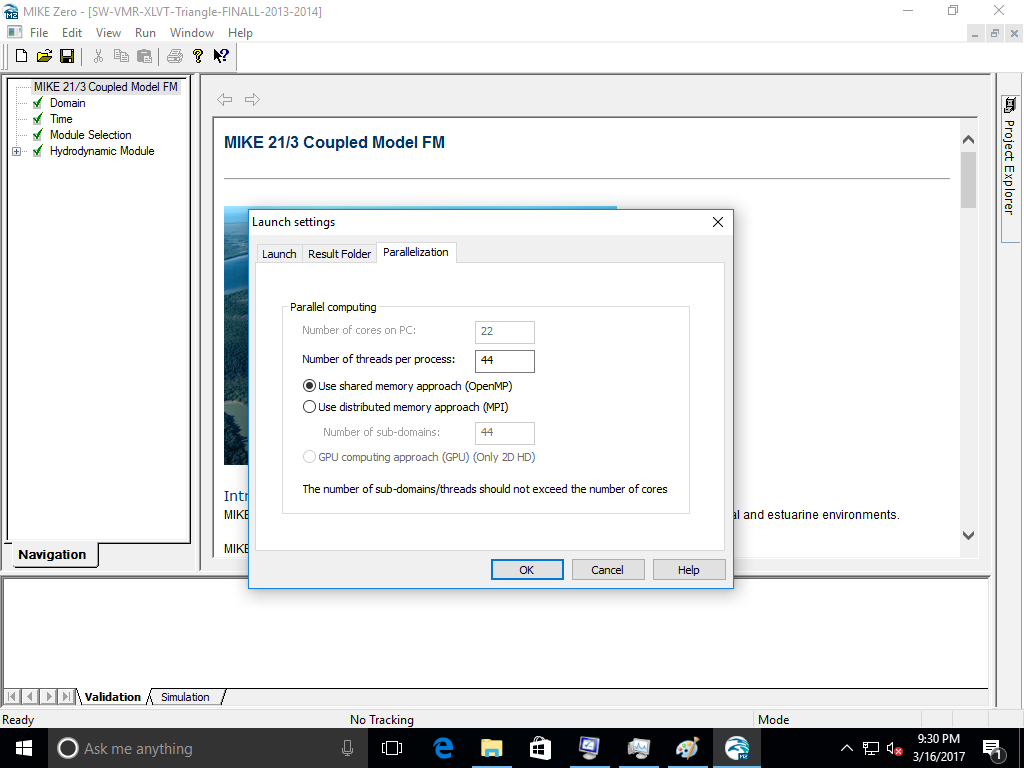Go forward with the right arrow icon
The height and width of the screenshot is (768, 1024).
252,99
